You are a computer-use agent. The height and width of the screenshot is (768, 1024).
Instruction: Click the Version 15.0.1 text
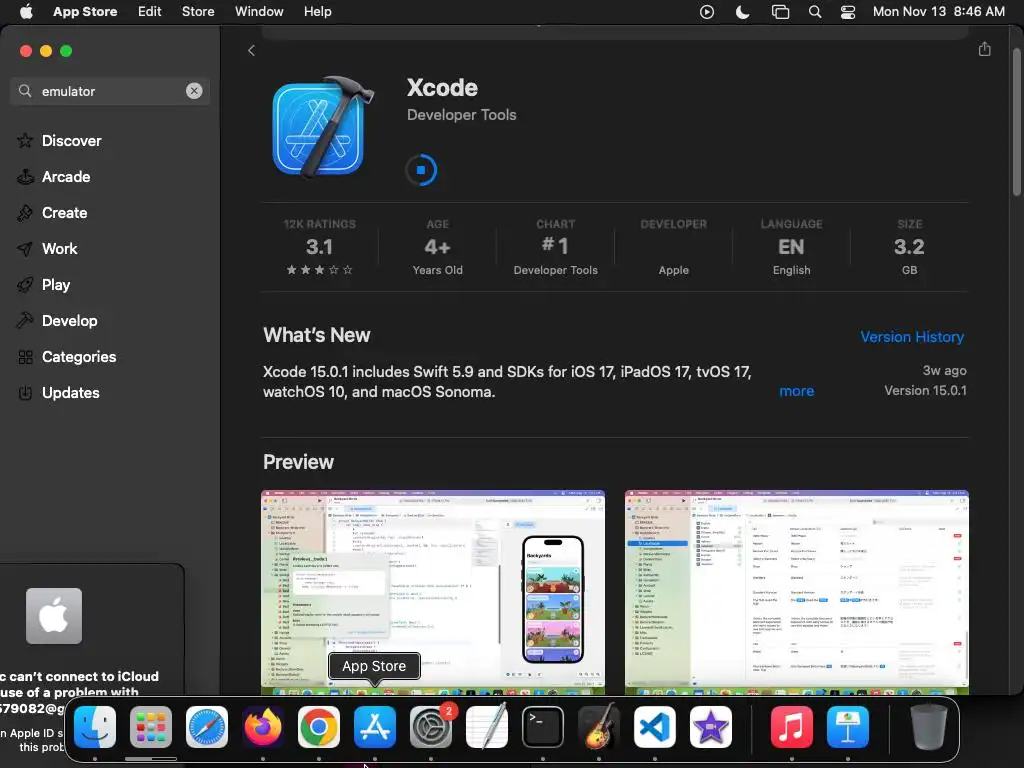point(925,391)
